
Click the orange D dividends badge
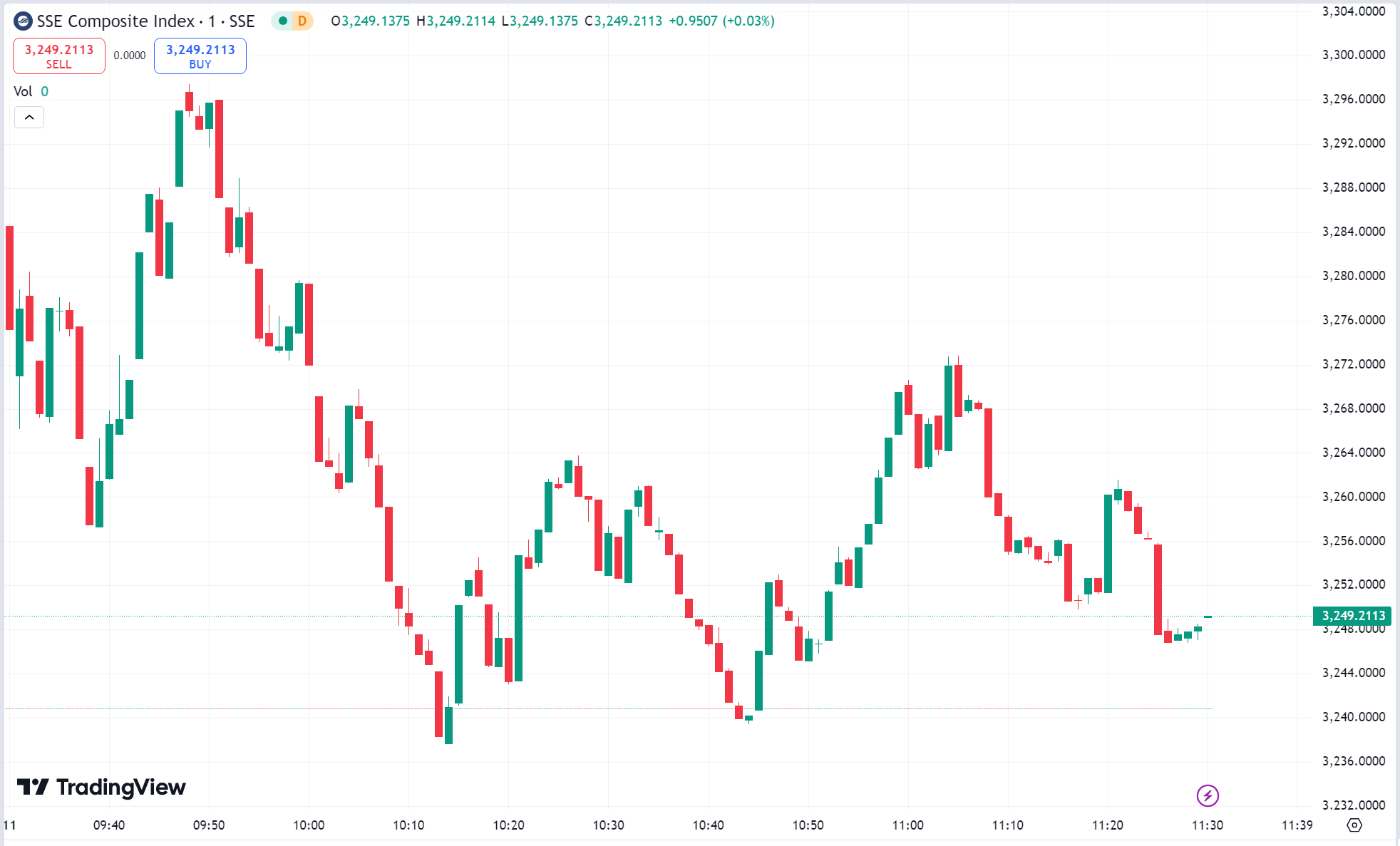pos(303,22)
